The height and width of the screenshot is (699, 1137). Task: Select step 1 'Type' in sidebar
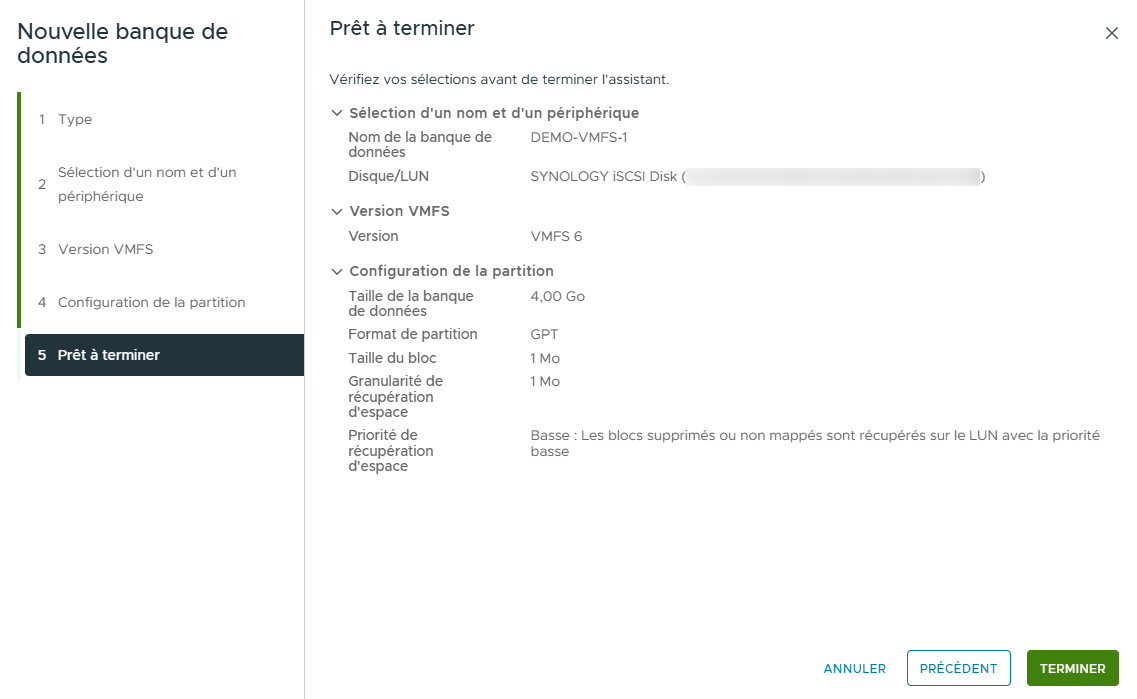(75, 118)
